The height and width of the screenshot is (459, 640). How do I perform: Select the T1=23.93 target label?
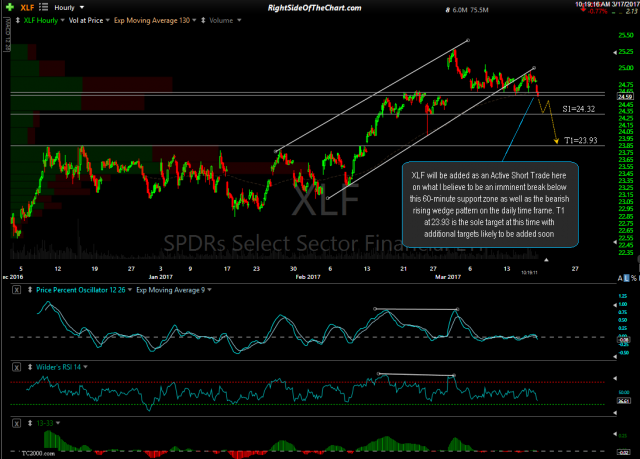point(580,140)
